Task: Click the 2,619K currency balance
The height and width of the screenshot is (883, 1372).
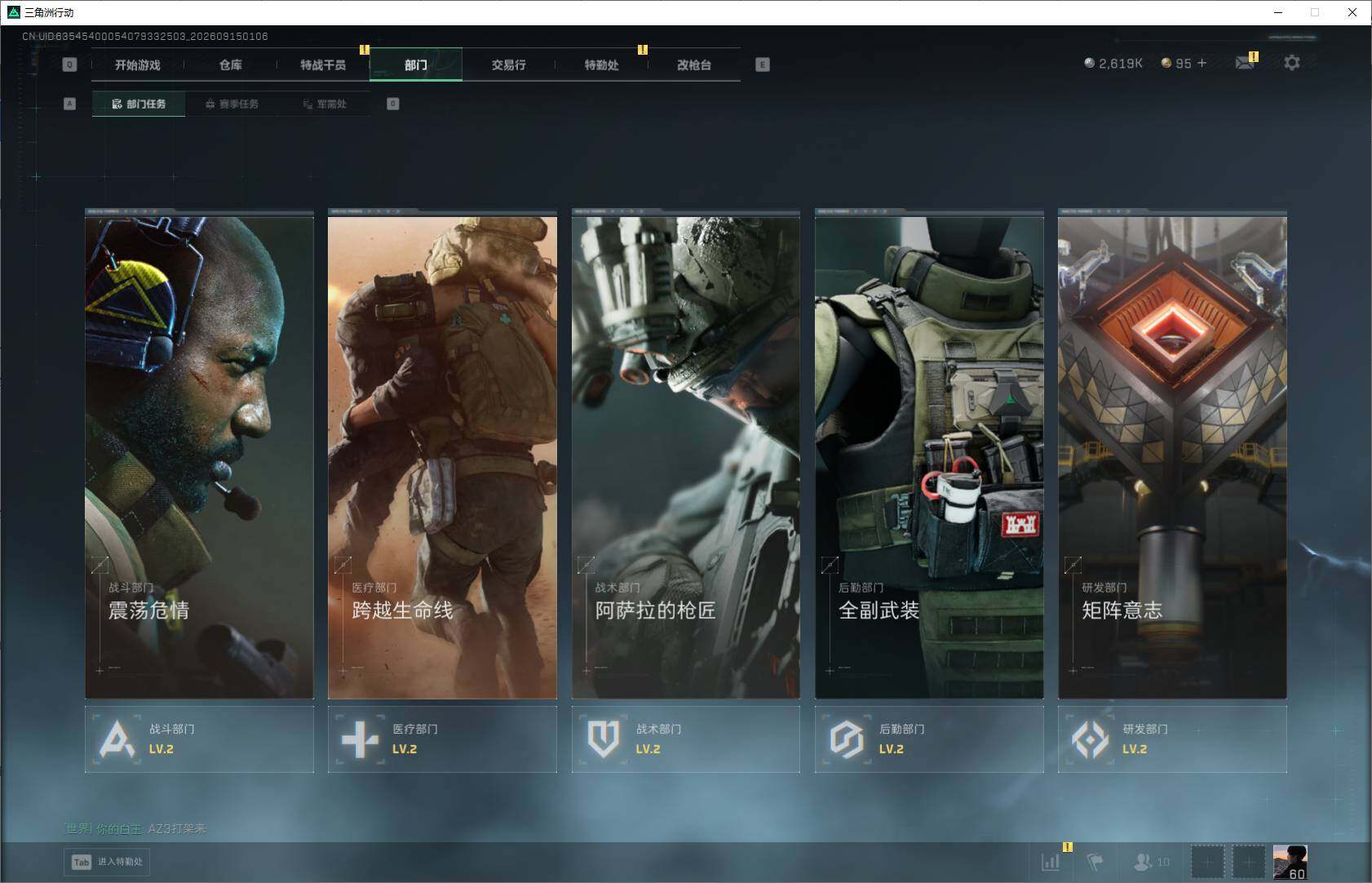Action: (x=1113, y=63)
